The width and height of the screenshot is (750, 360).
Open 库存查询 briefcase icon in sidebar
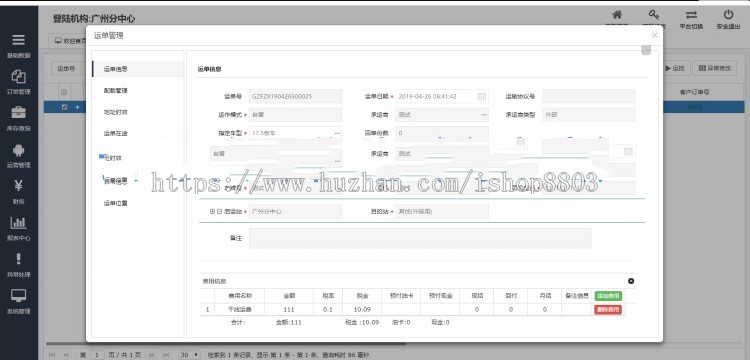(18, 113)
